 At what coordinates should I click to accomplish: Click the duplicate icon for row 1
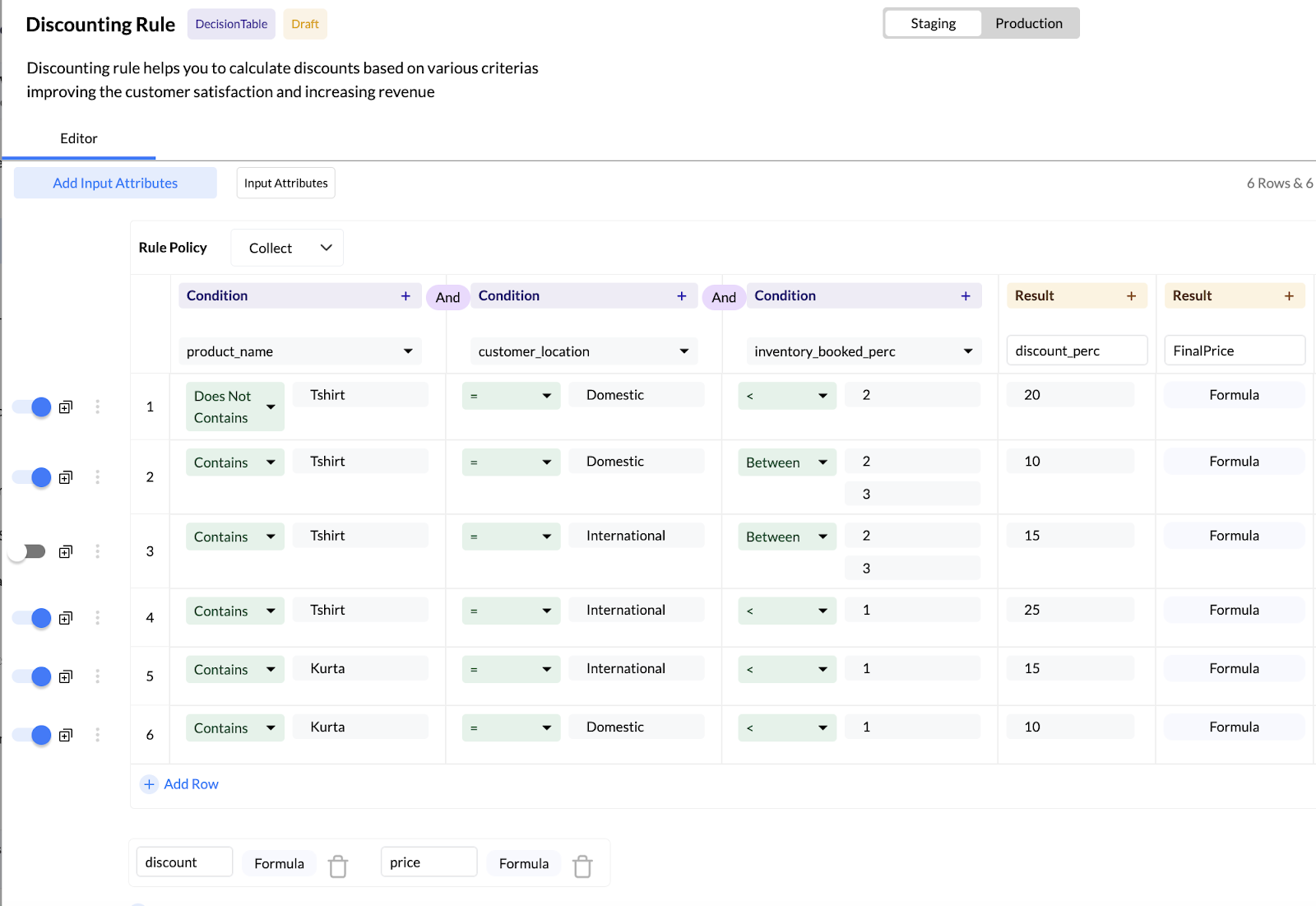(66, 407)
